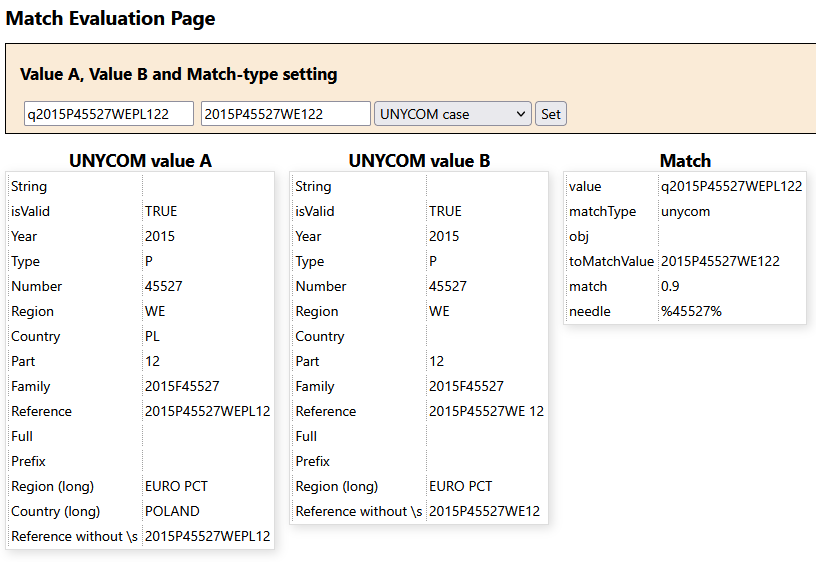Open the UNYCOM case match-type dropdown
816x562 pixels.
point(452,114)
